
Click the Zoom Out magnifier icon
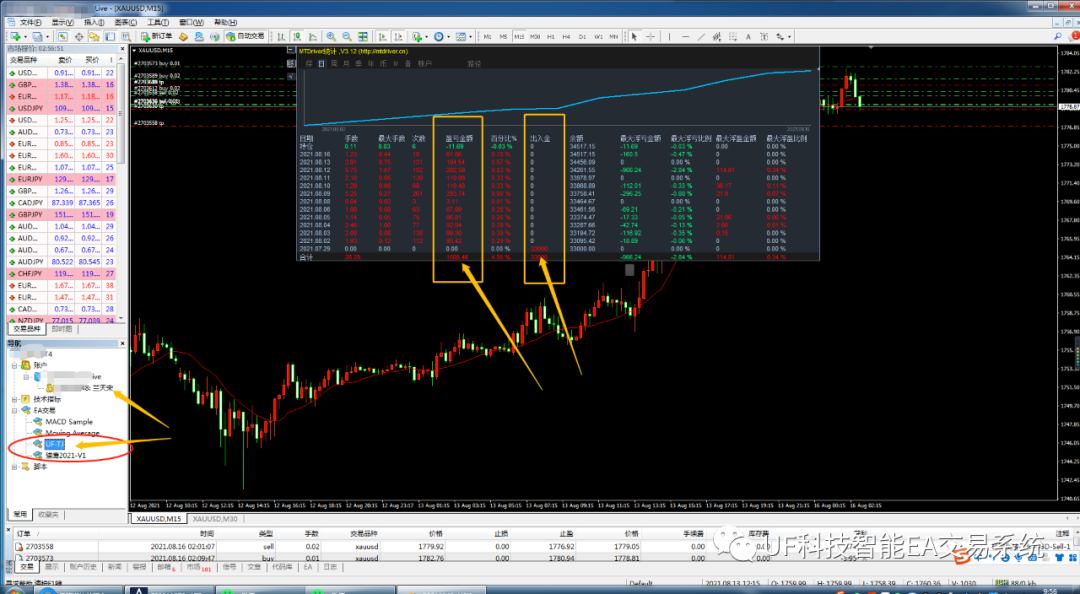(346, 36)
